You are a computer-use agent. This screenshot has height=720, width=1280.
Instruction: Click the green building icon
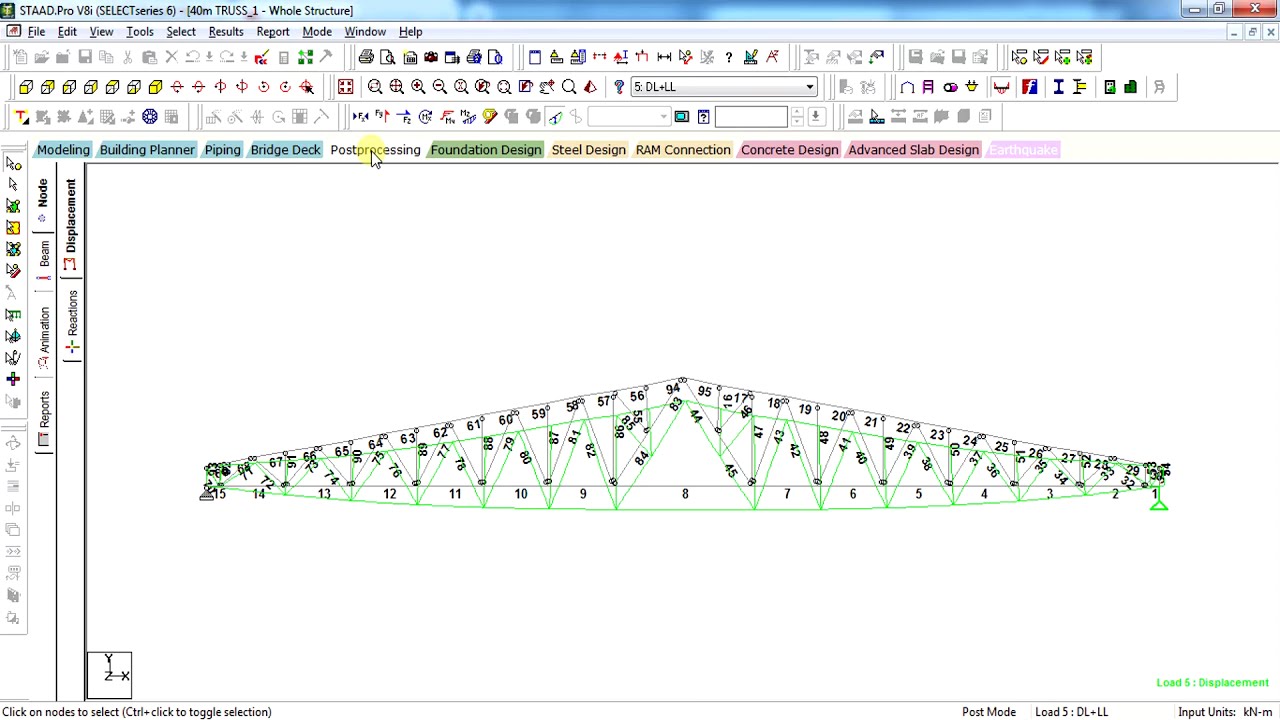pyautogui.click(x=1130, y=87)
